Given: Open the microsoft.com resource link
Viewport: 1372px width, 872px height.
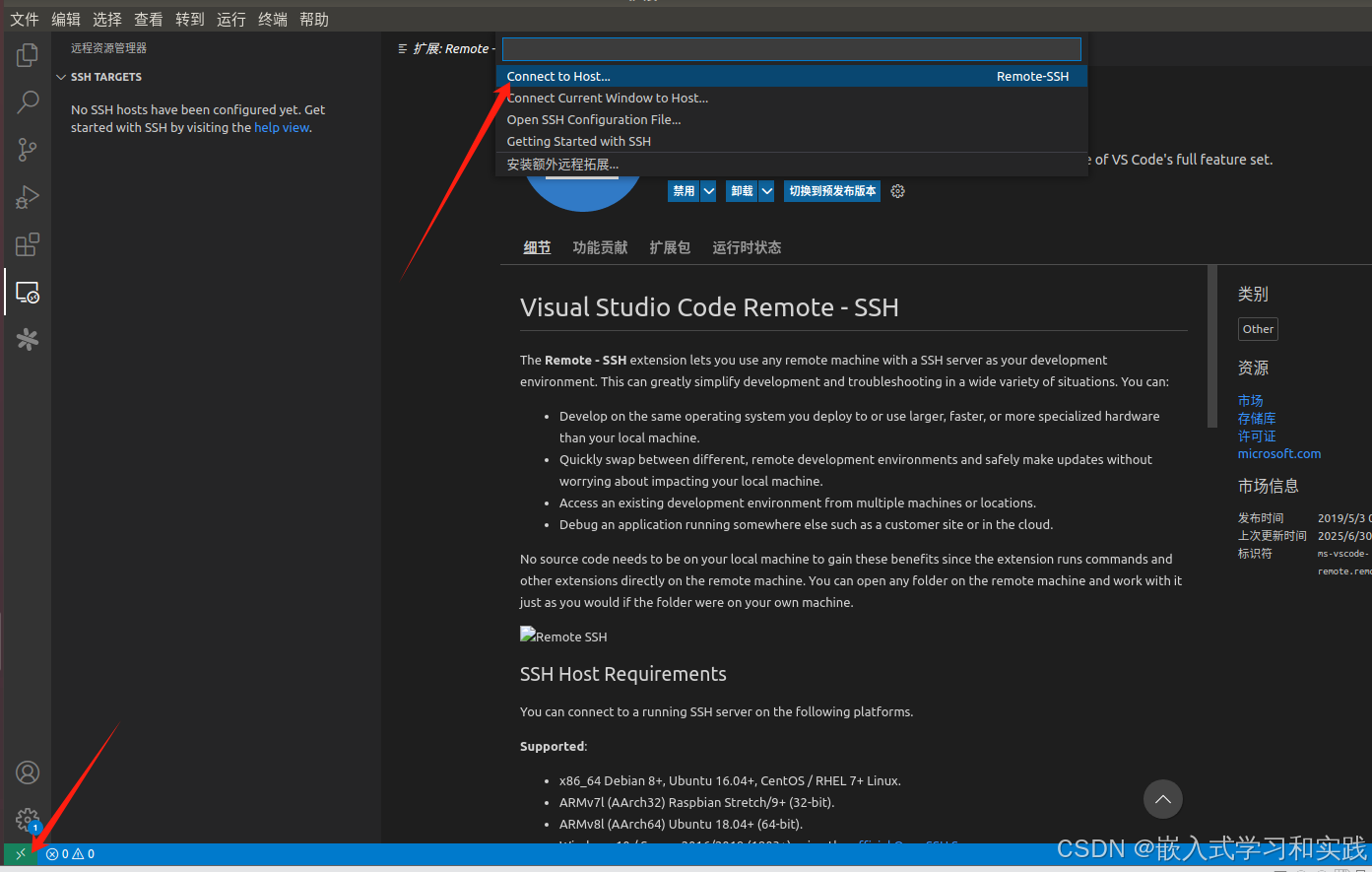Looking at the screenshot, I should [1278, 453].
